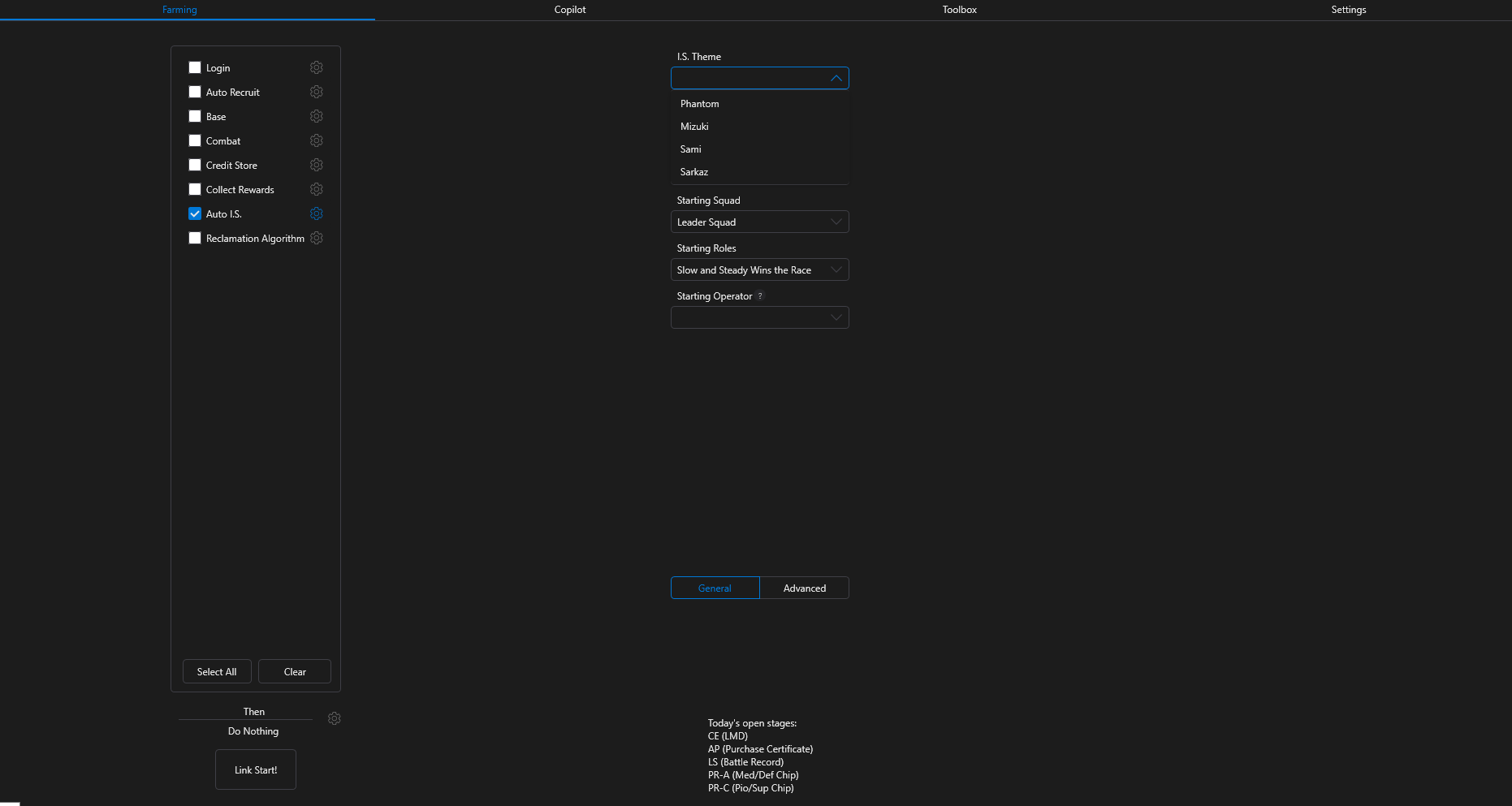Click the PR-A (Med/Def Chip) stage entry
The height and width of the screenshot is (806, 1512).
click(x=754, y=775)
